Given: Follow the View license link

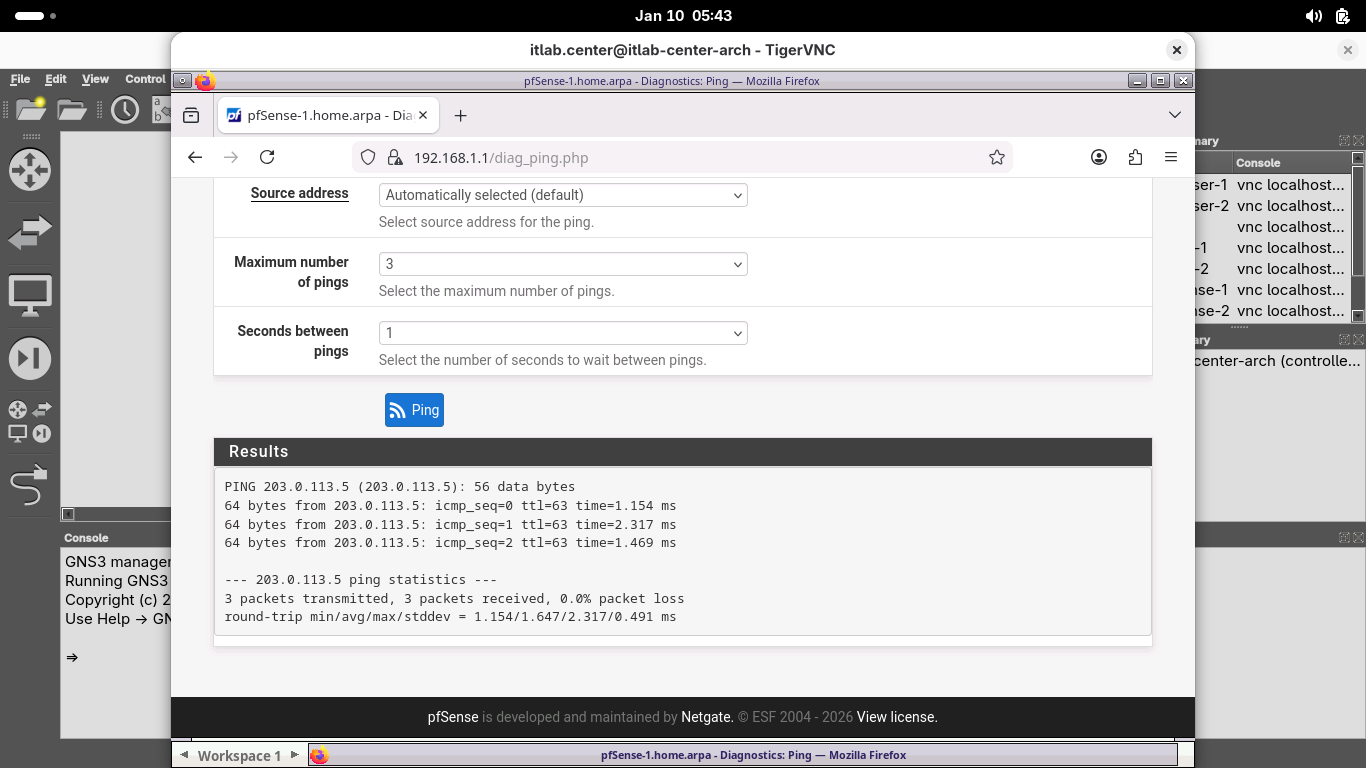Looking at the screenshot, I should (x=897, y=717).
